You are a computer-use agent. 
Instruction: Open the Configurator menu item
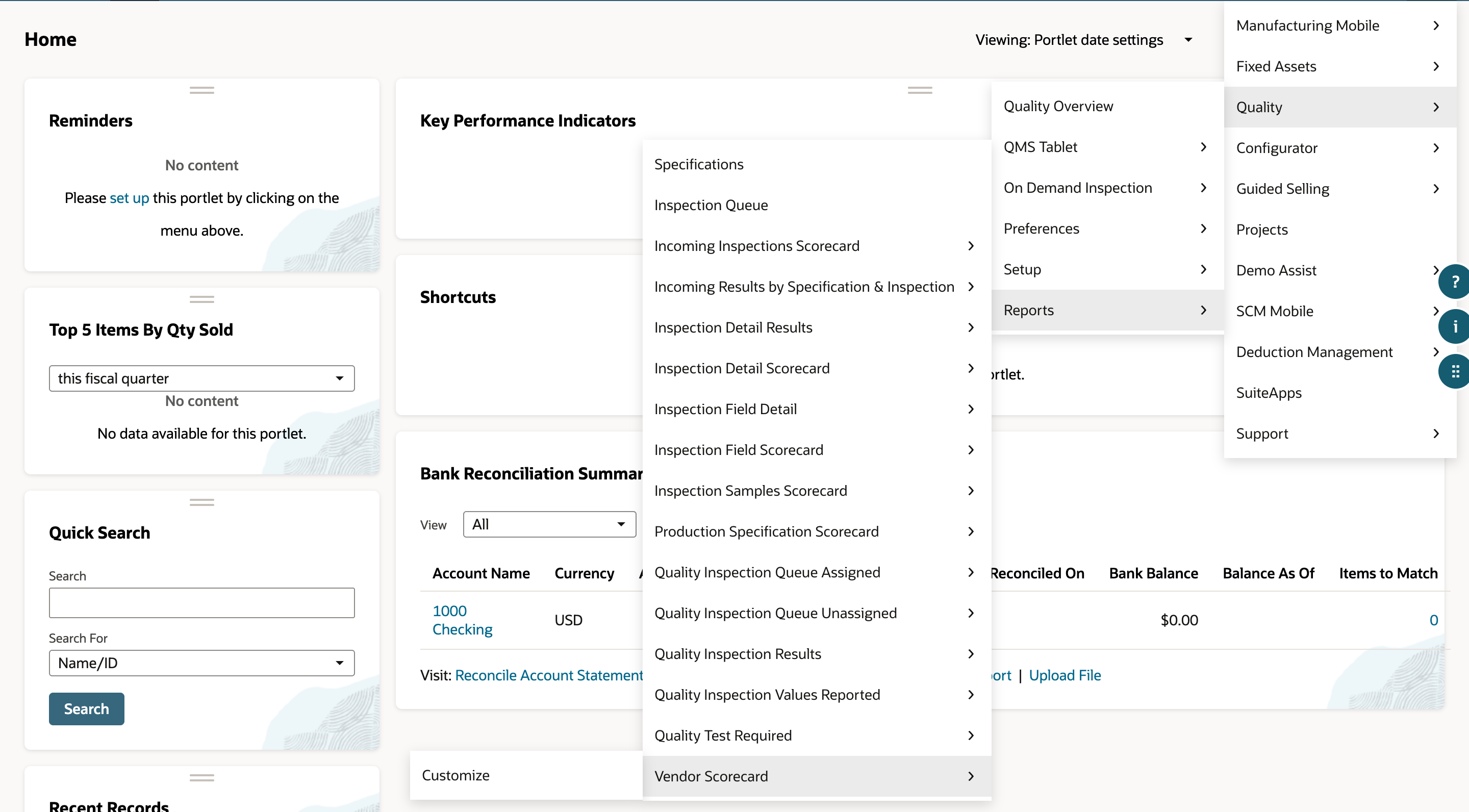1340,148
